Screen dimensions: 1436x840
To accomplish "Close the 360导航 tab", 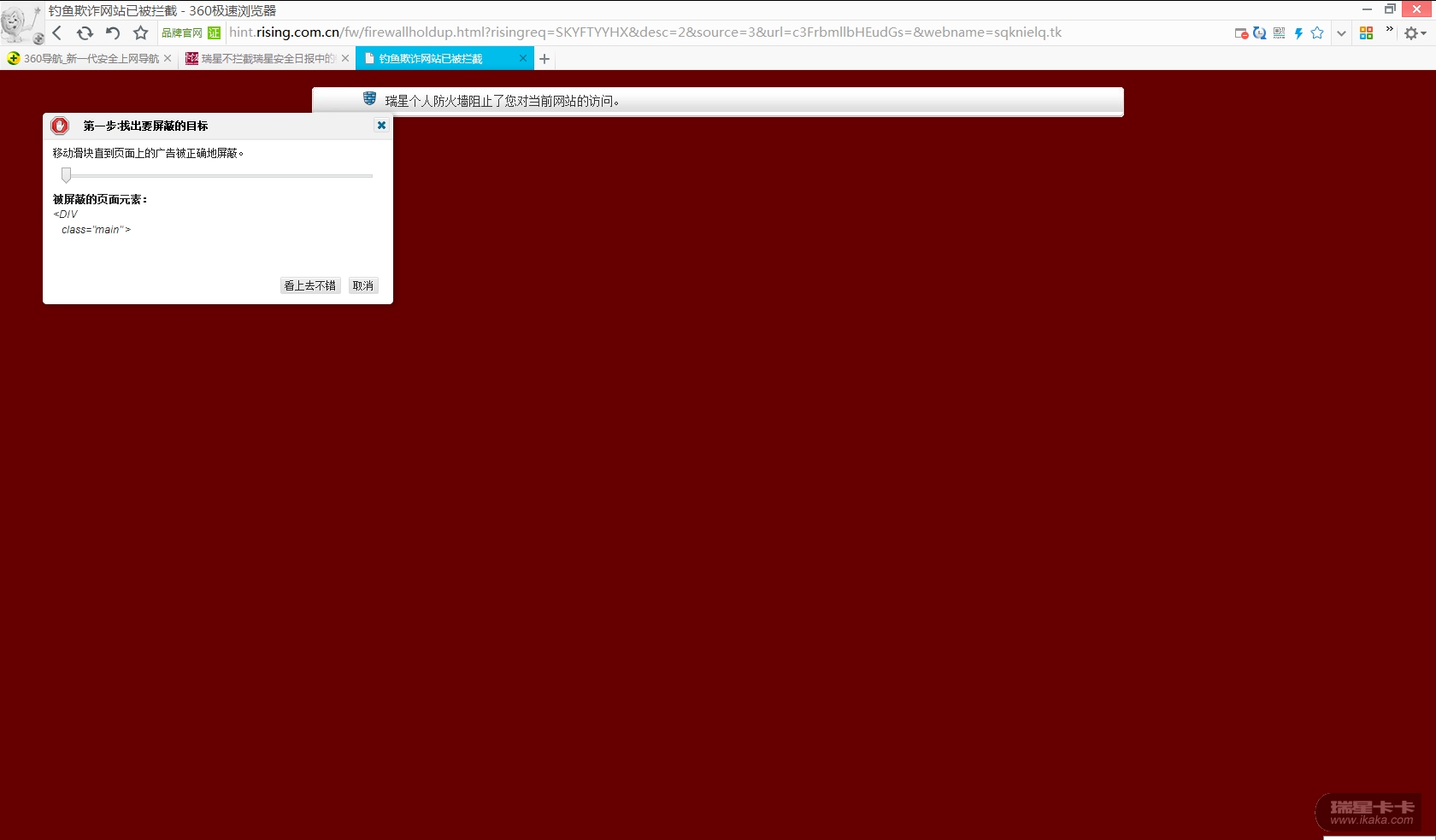I will [x=168, y=58].
